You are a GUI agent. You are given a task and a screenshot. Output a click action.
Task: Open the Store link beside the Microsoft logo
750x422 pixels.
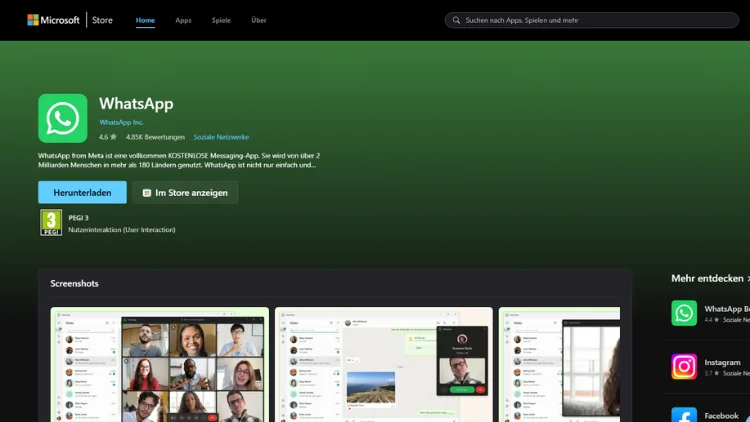click(x=102, y=20)
